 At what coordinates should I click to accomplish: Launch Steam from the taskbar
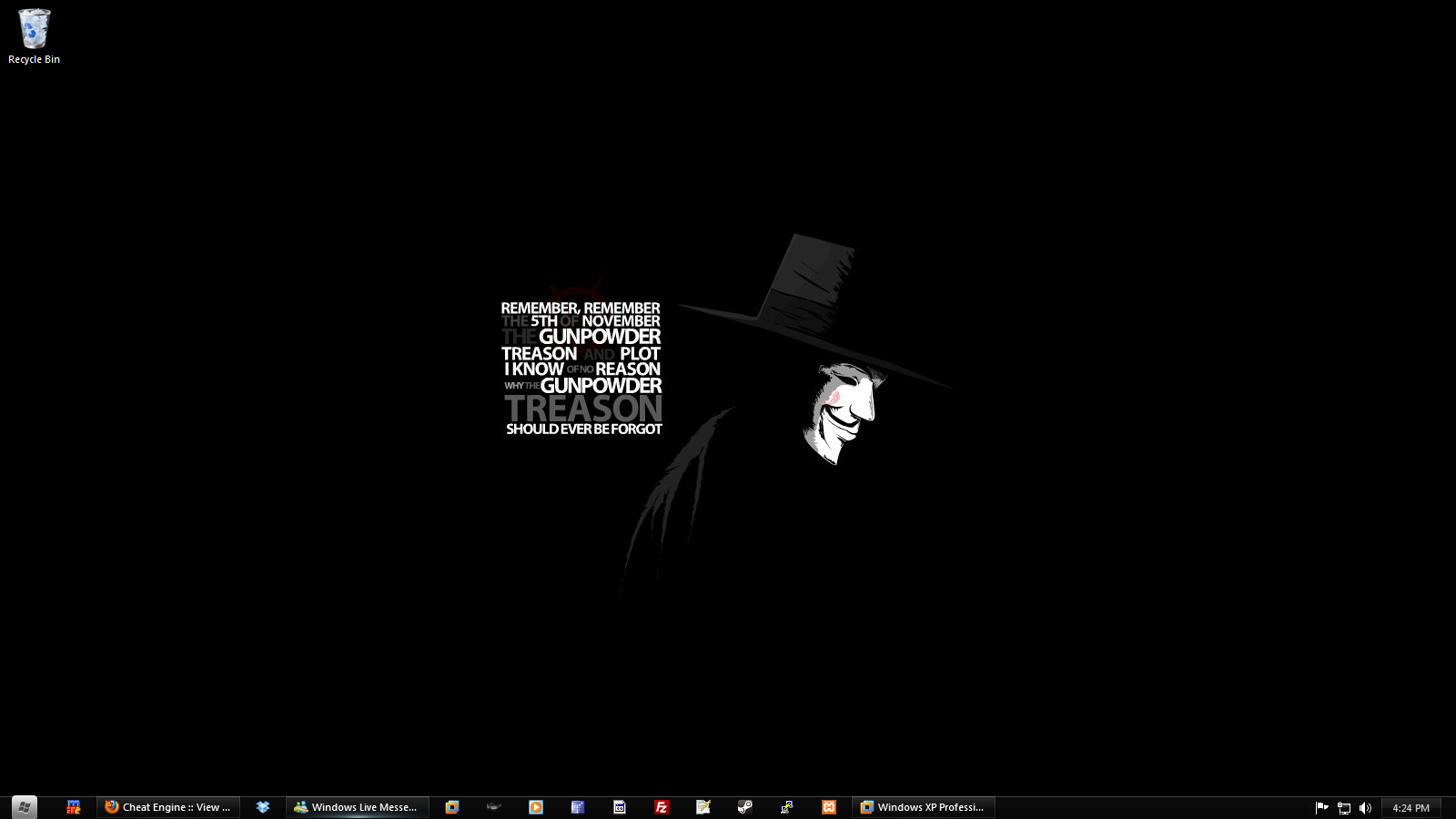[x=745, y=807]
